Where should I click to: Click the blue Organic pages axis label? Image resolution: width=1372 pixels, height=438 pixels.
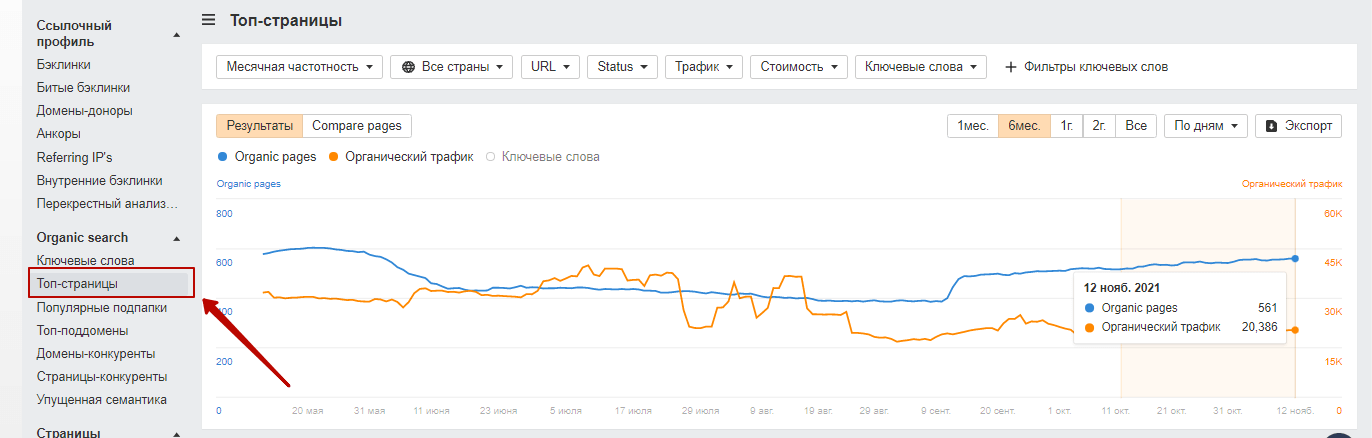pos(249,184)
